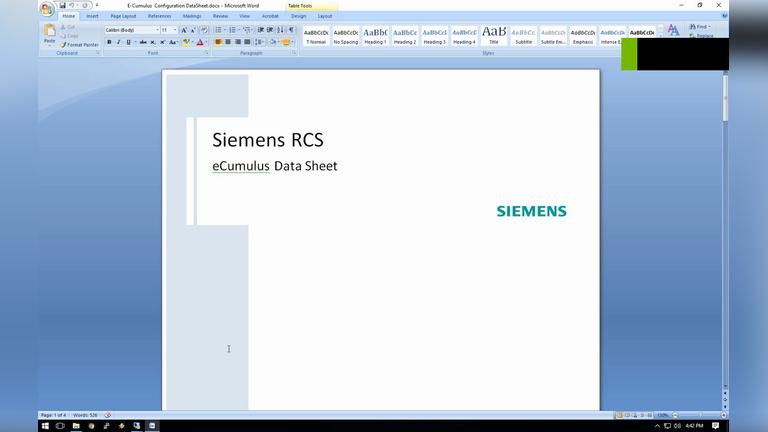Apply the Subtitle style
Viewport: 768px width, 432px height.
point(523,36)
